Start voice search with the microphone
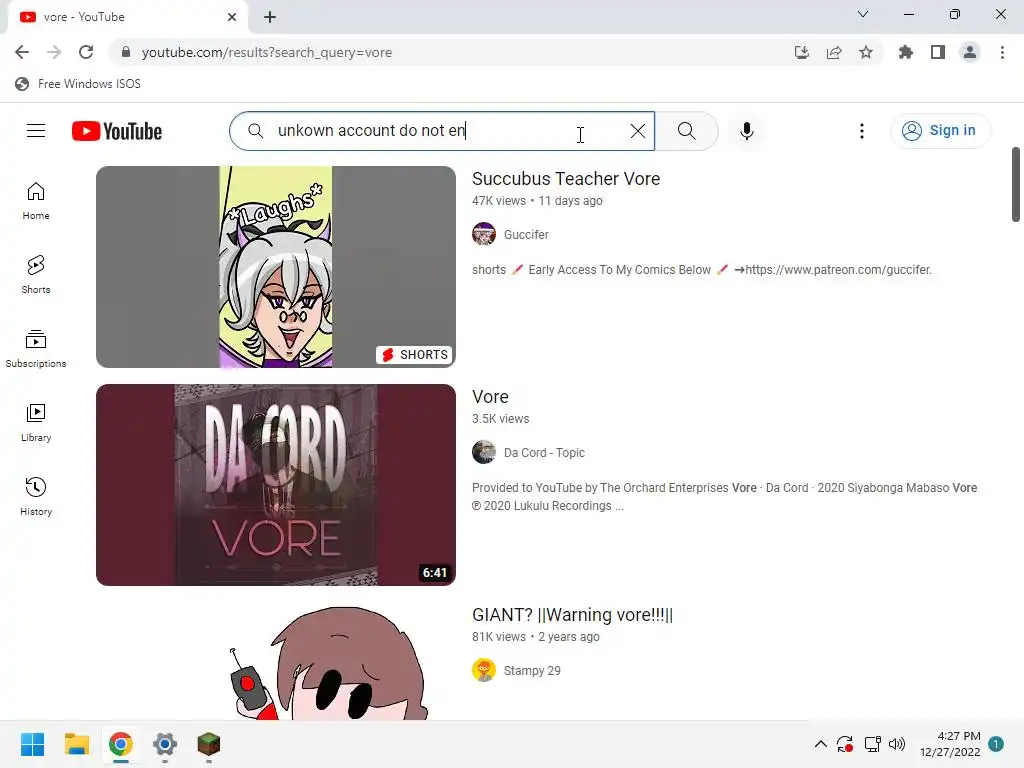The height and width of the screenshot is (768, 1024). (746, 131)
